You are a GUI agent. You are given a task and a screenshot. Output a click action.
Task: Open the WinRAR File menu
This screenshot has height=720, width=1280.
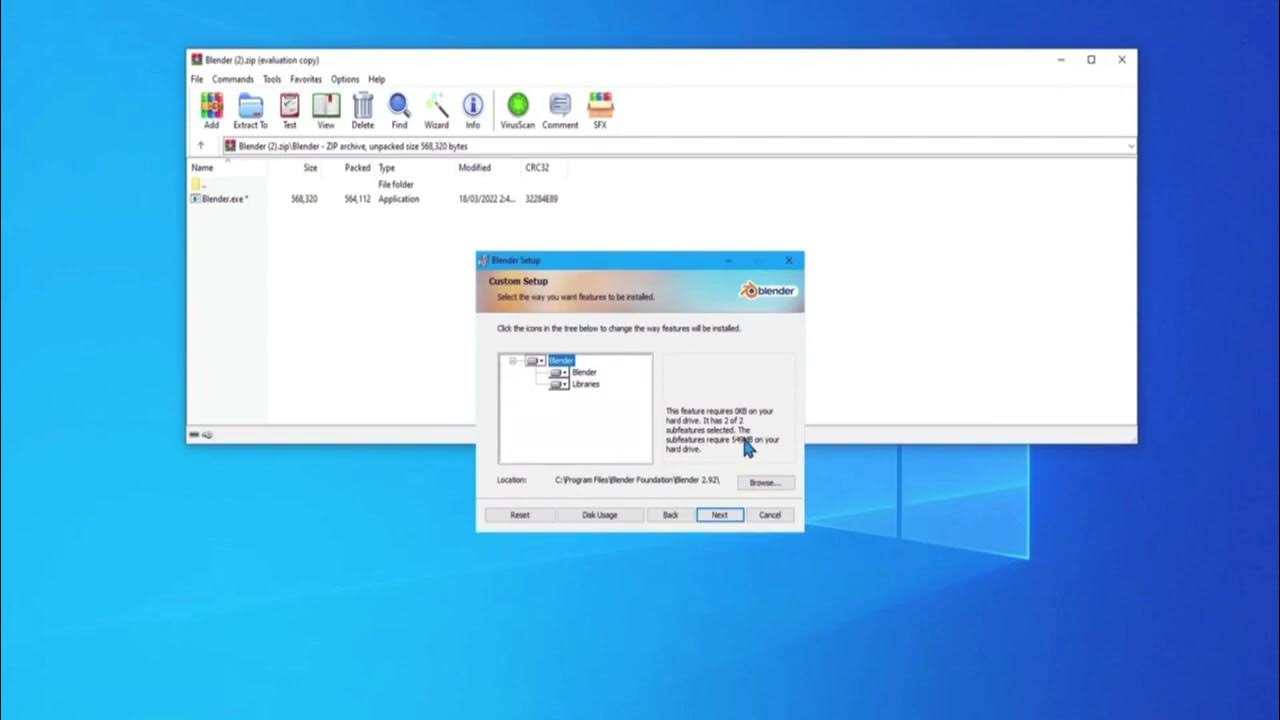pyautogui.click(x=197, y=79)
